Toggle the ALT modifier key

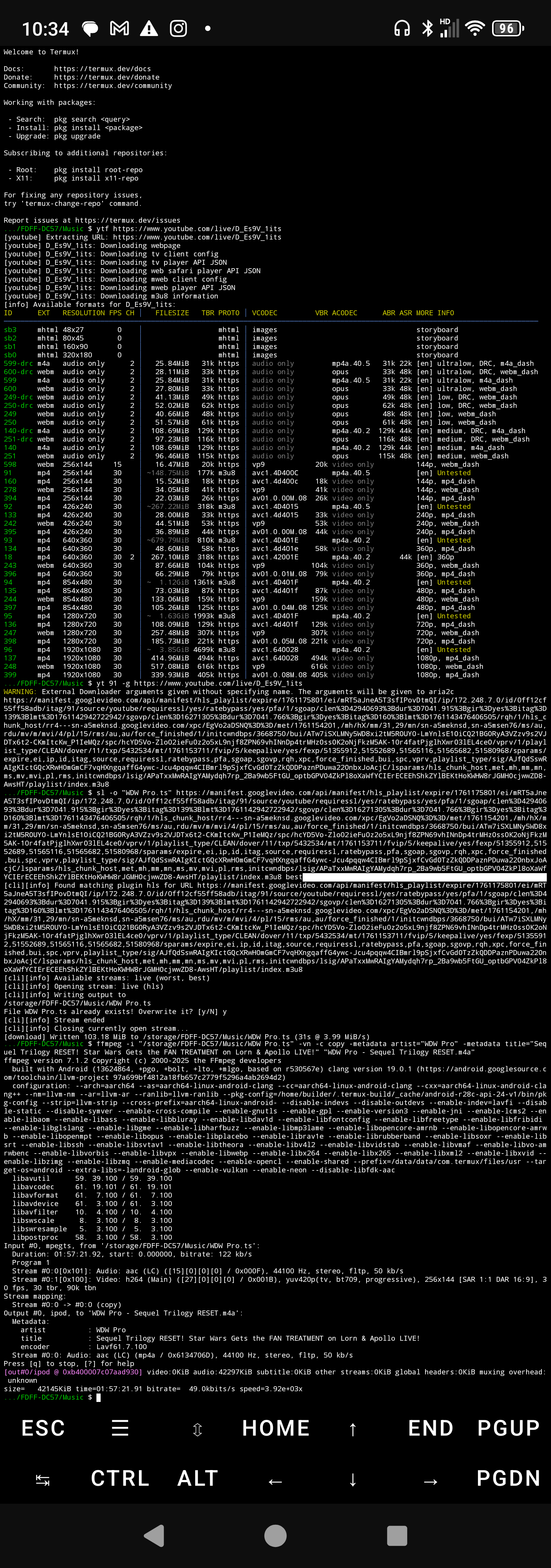(197, 1478)
